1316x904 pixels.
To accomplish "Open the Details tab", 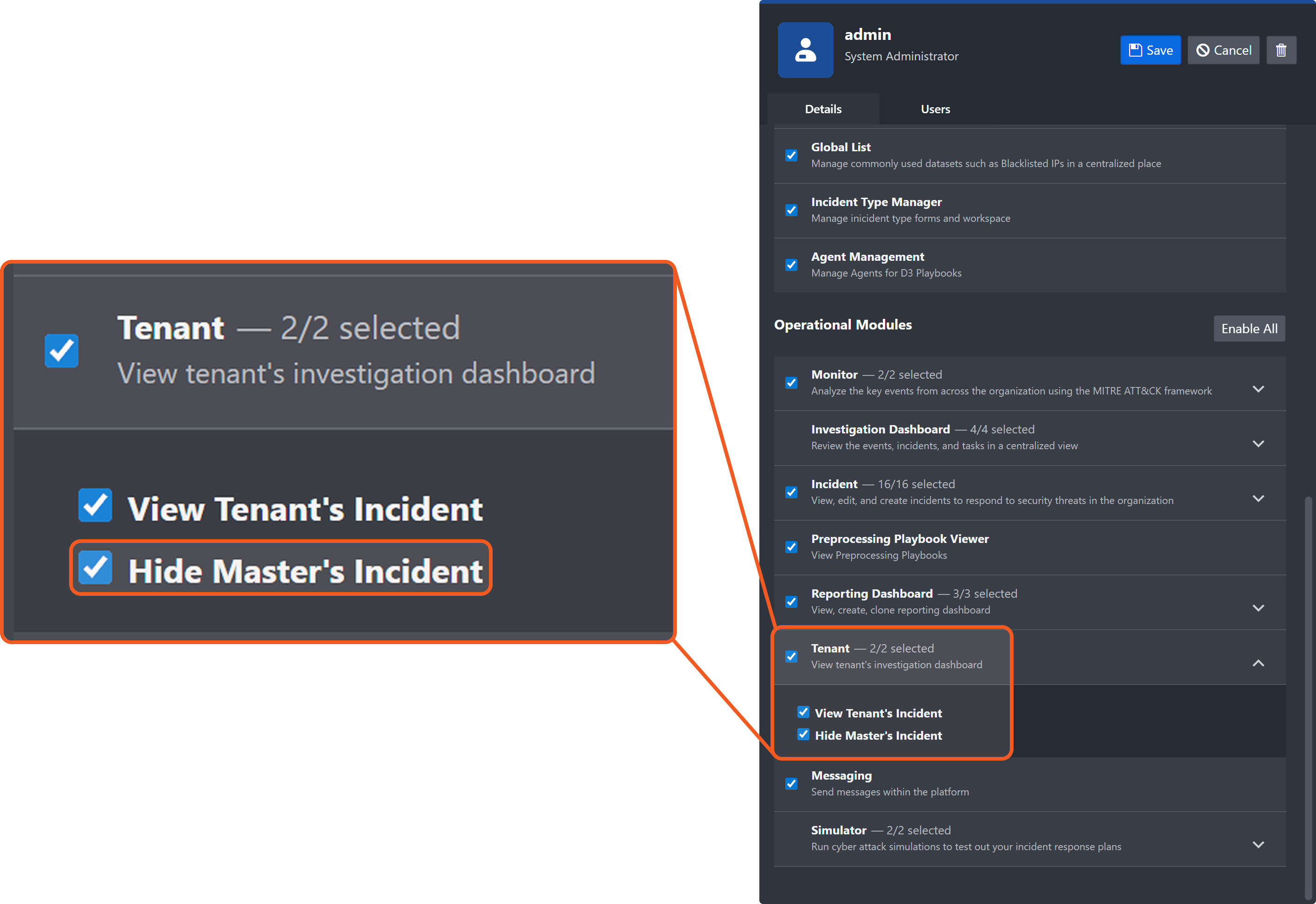I will tap(823, 110).
